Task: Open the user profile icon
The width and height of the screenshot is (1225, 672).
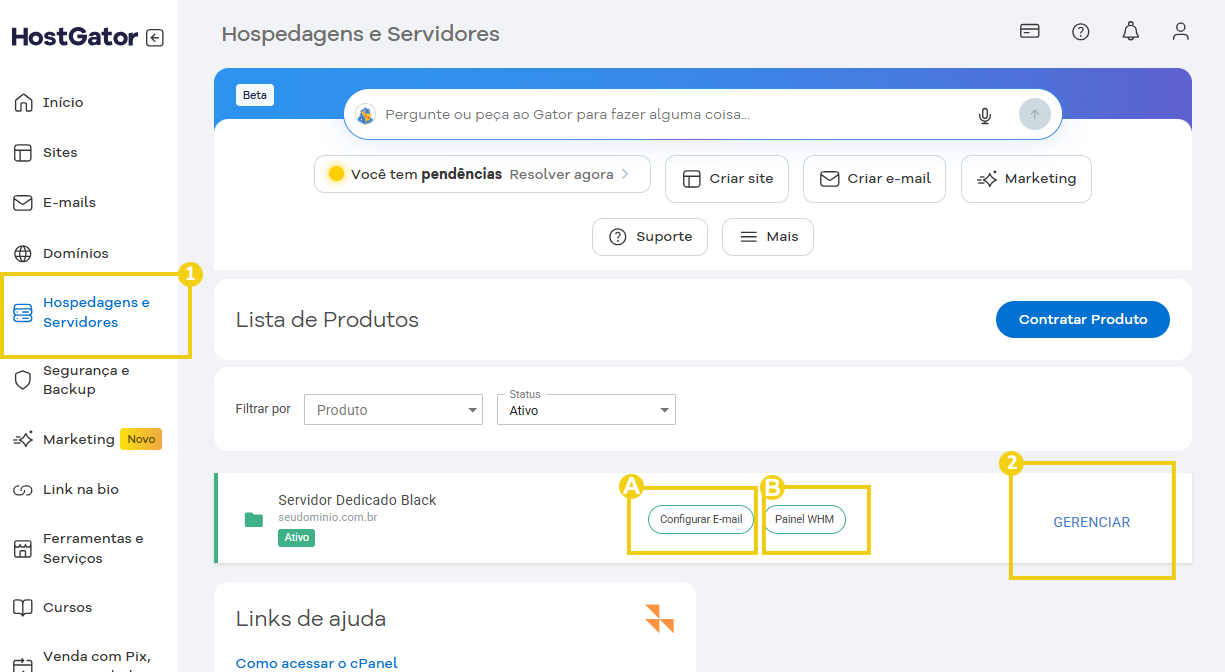Action: [x=1181, y=31]
